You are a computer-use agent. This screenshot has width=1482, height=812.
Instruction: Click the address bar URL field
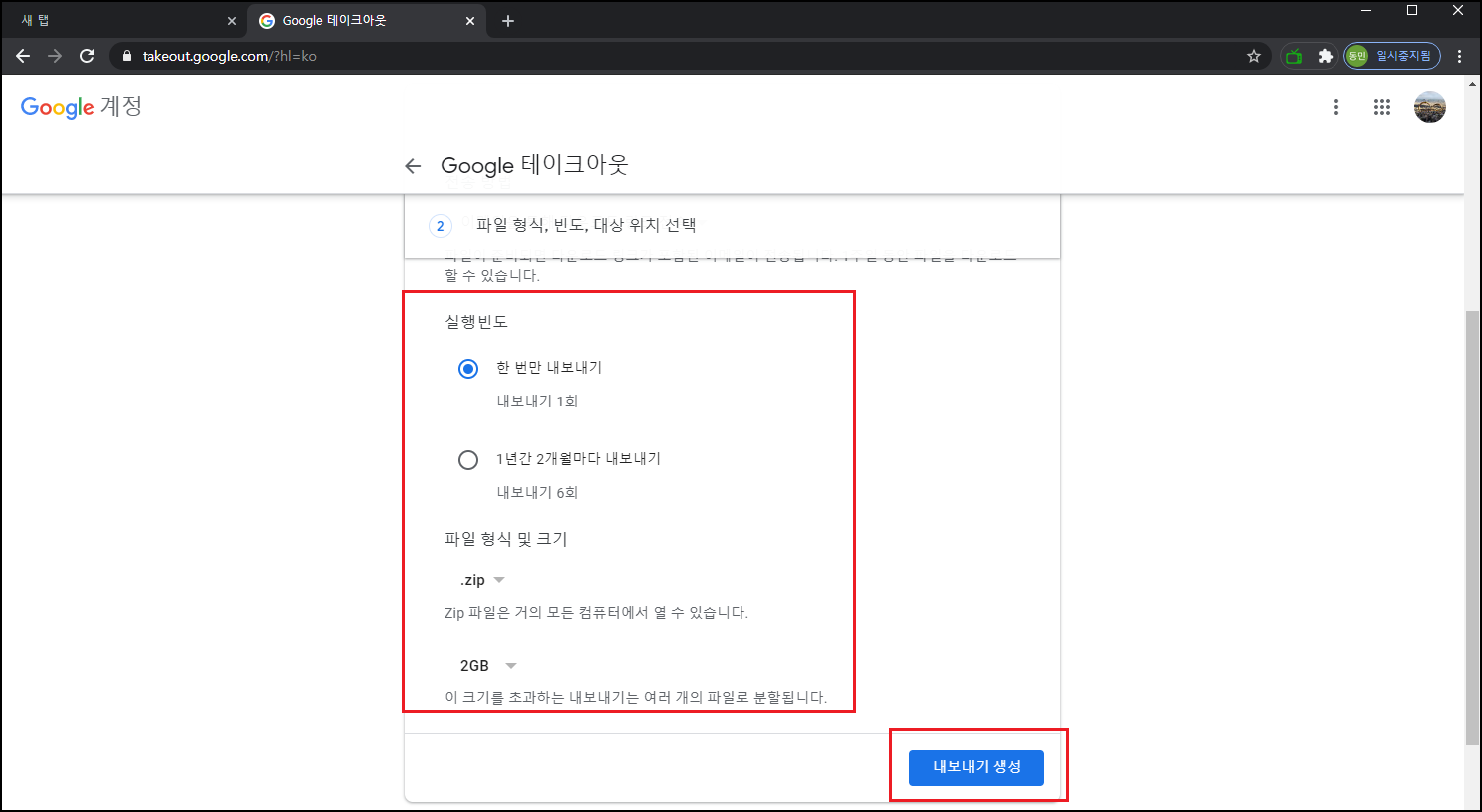tap(688, 56)
